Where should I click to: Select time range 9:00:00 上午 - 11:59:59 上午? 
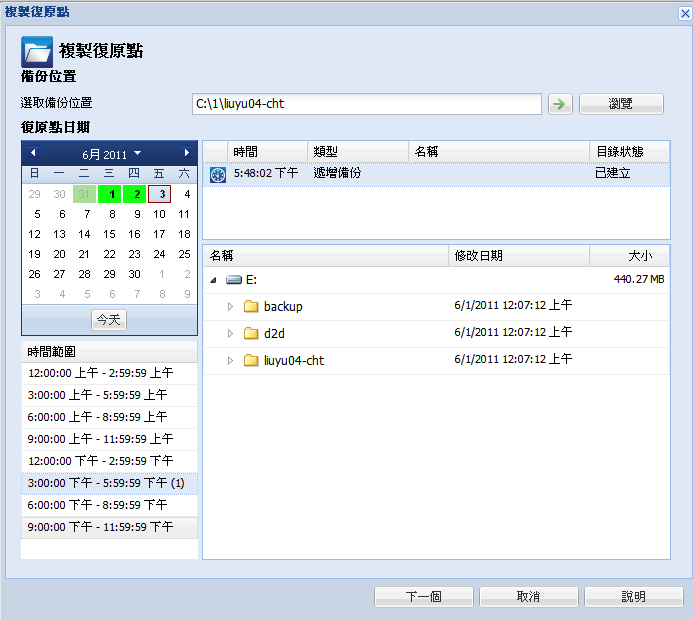point(109,440)
